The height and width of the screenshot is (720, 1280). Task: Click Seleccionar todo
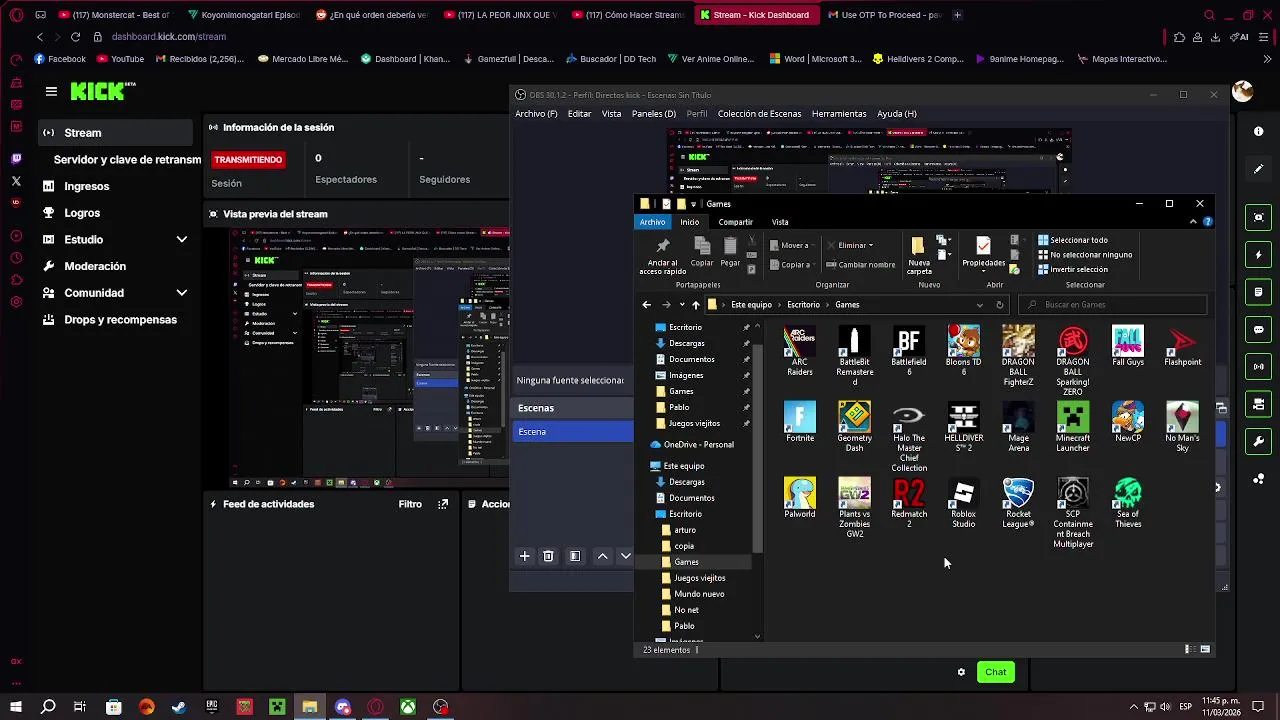coord(1073,240)
